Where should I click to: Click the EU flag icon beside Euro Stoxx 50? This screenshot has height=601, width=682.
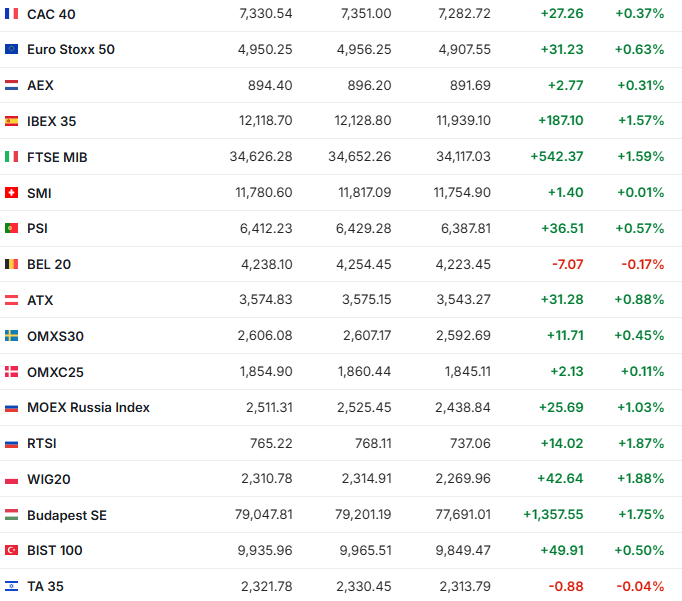(x=11, y=49)
